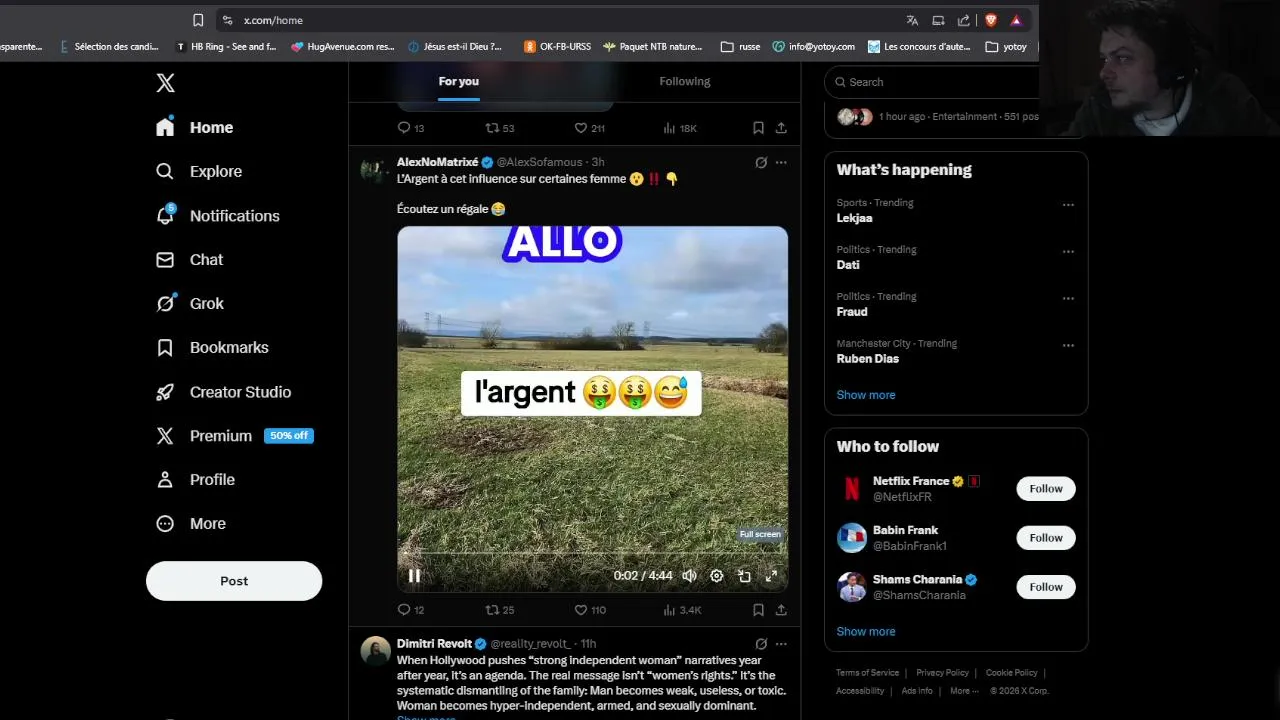Screen dimensions: 1280x720
Task: Open more options for Lekjaa trend
Action: [x=1068, y=205]
